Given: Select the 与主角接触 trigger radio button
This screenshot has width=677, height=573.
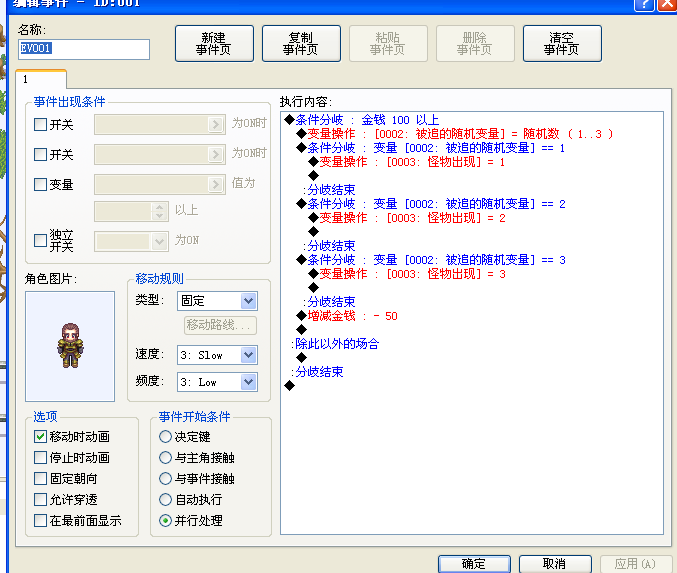Looking at the screenshot, I should [x=165, y=457].
